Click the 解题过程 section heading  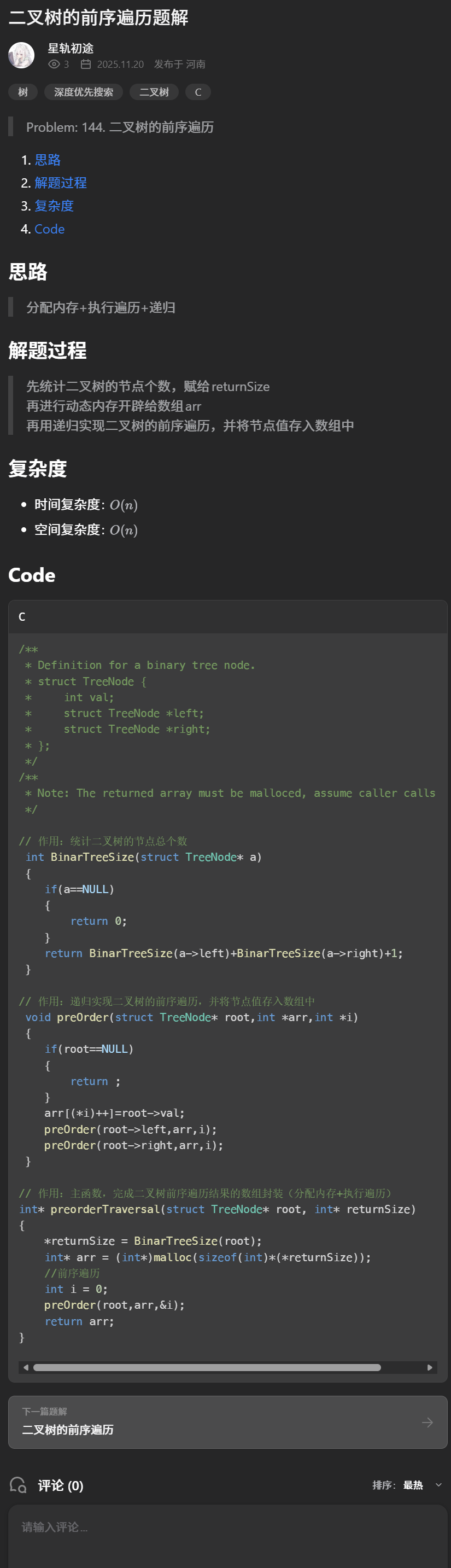point(48,351)
